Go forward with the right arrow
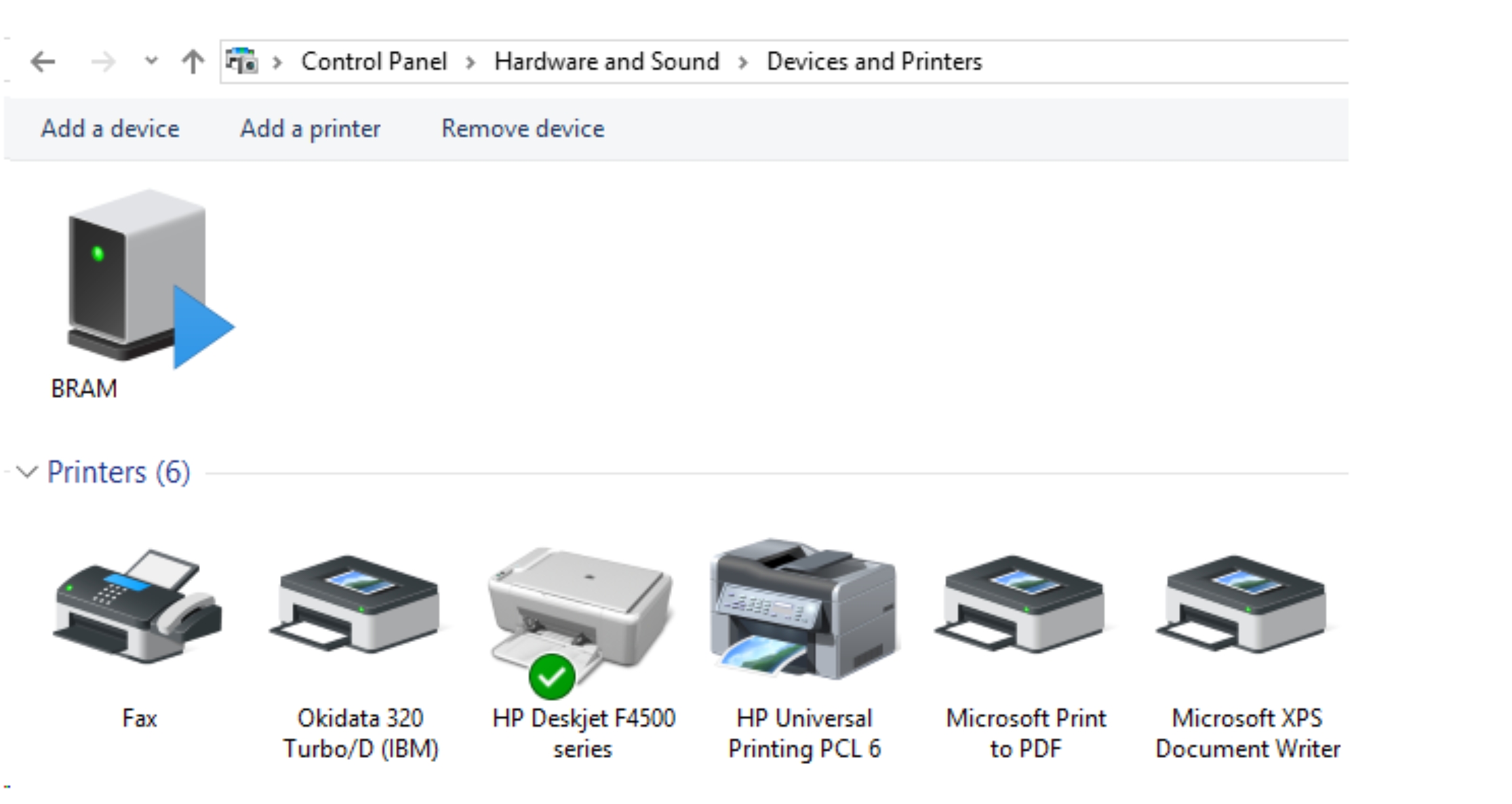Image resolution: width=1512 pixels, height=804 pixels. pyautogui.click(x=102, y=62)
